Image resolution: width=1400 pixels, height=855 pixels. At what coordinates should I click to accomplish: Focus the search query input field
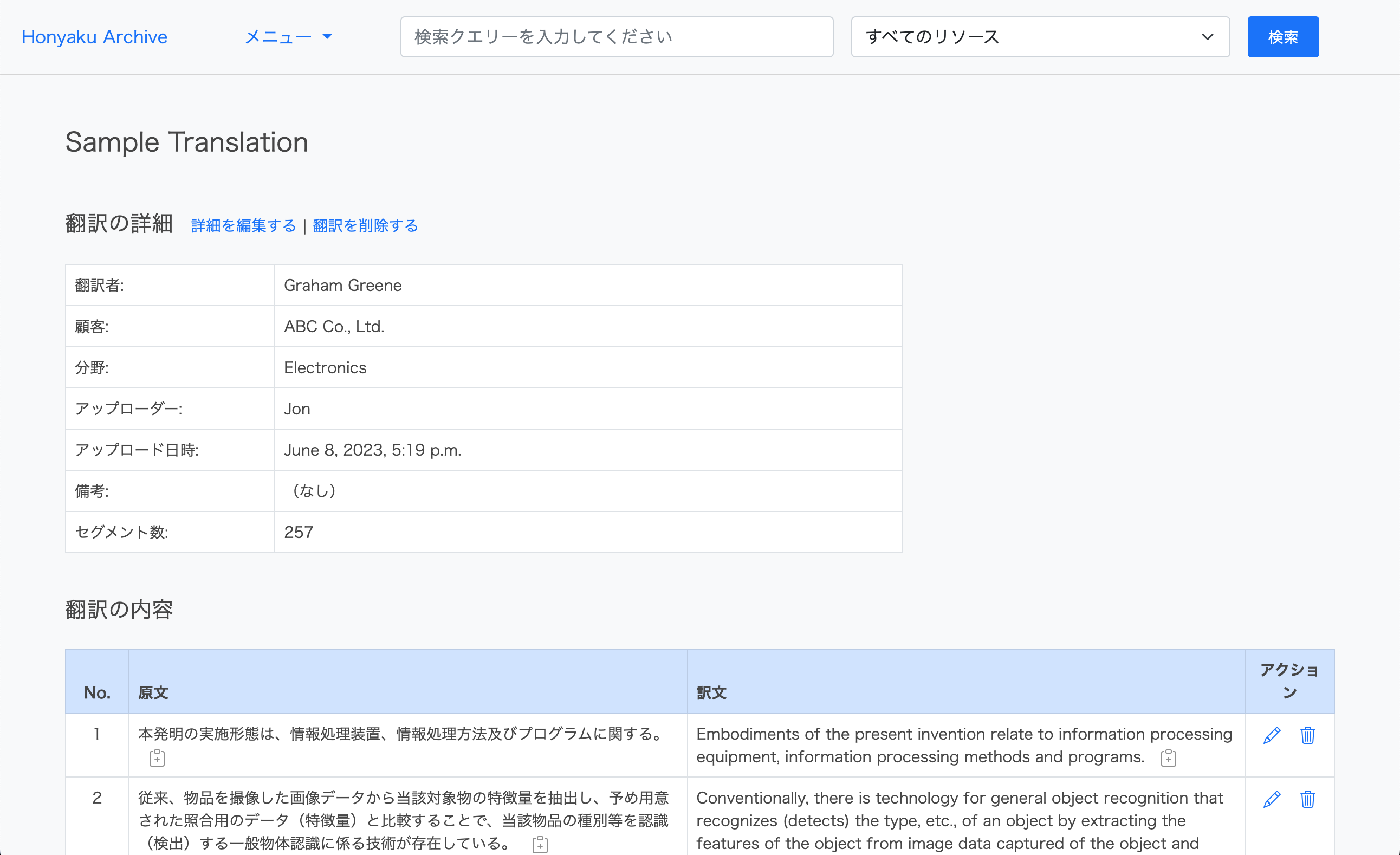click(x=617, y=37)
